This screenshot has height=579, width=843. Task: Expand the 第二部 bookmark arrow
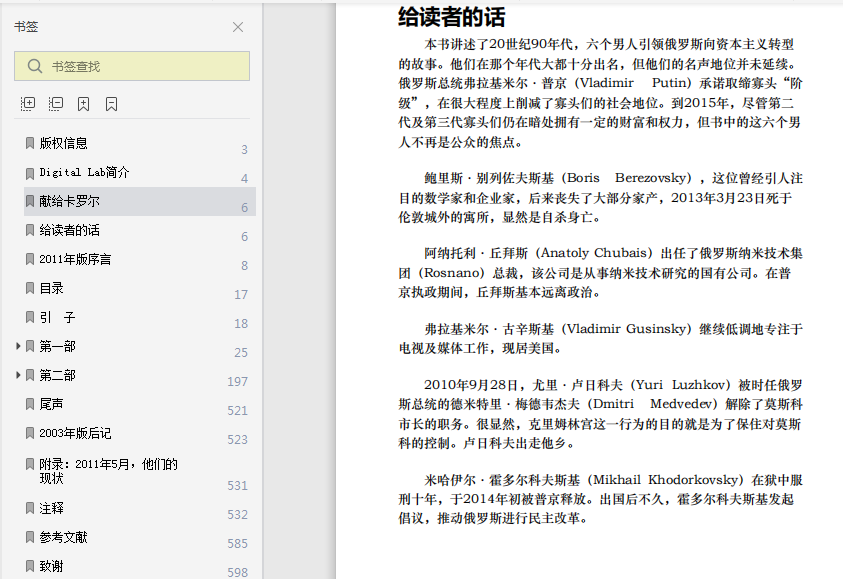[x=18, y=375]
